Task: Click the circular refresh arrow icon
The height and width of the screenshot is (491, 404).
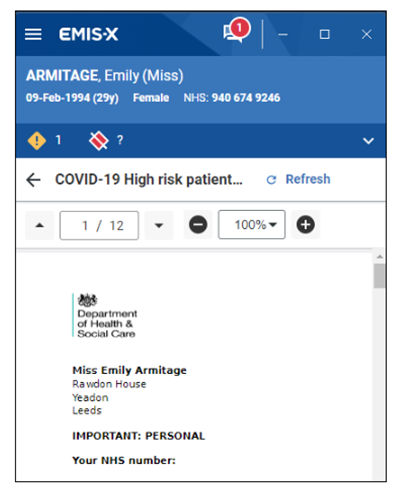Action: 271,180
